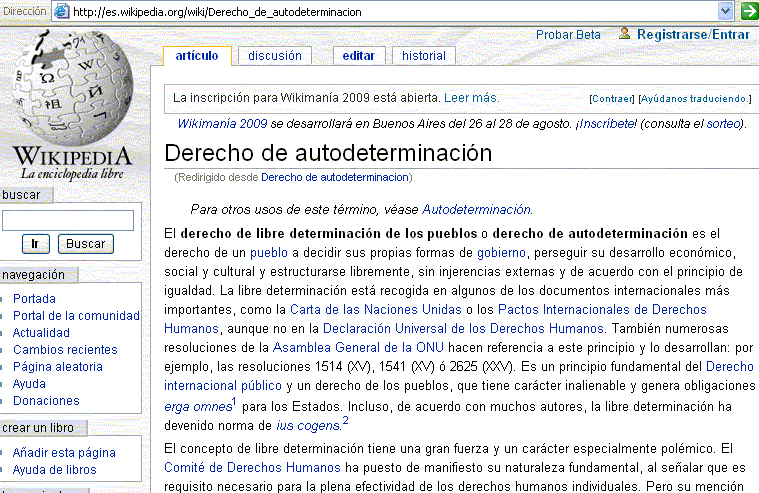Viewport: 759px width, 493px height.
Task: Click Añadir esta página
Action: click(64, 453)
